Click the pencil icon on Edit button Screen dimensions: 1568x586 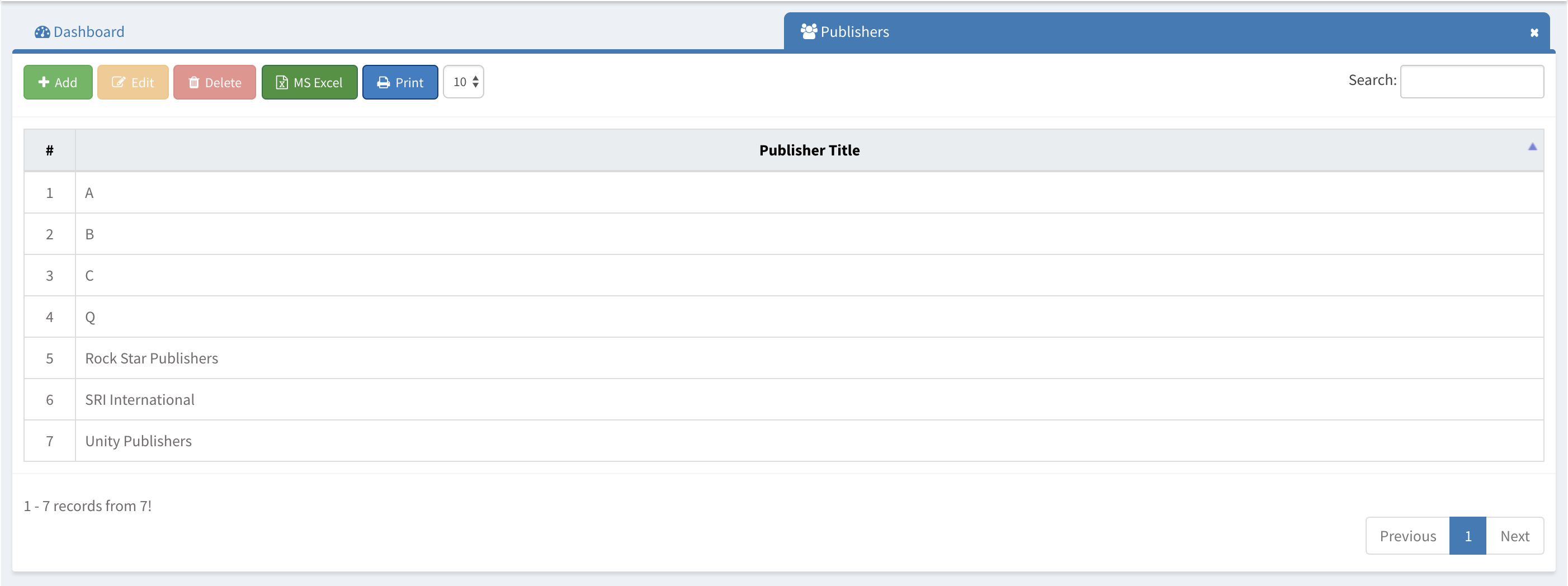[119, 82]
